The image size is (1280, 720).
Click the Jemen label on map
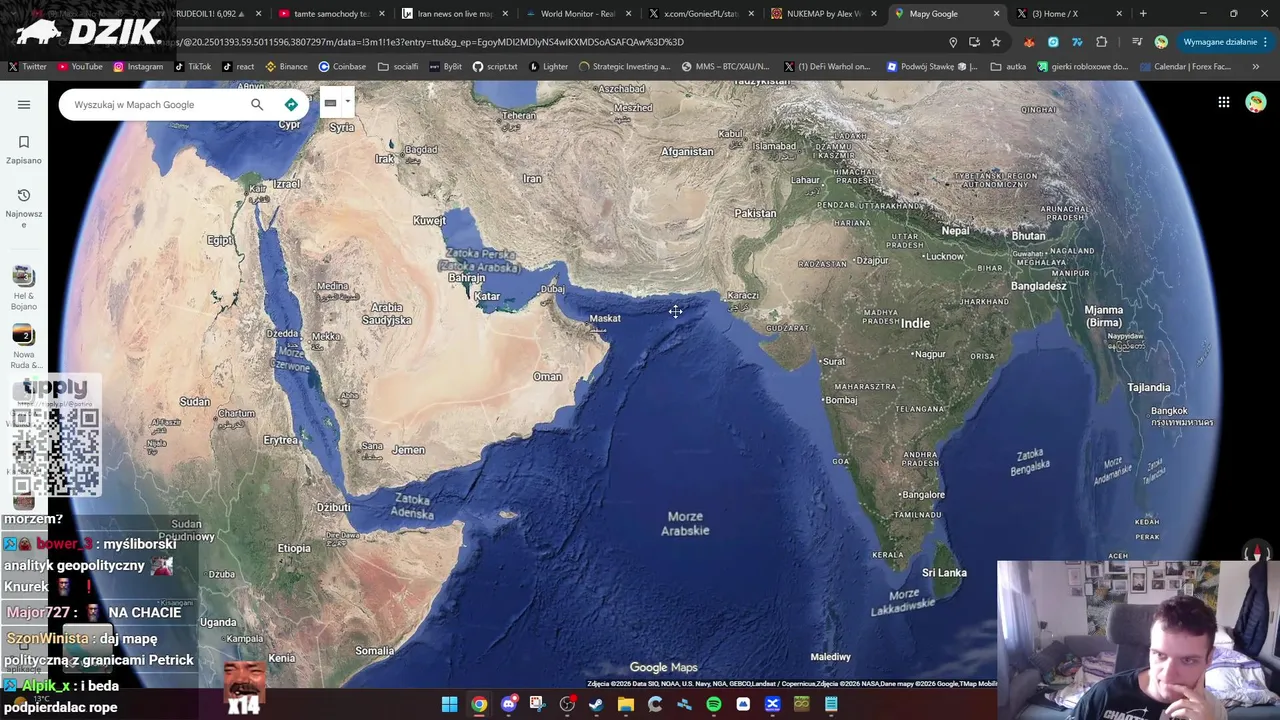point(408,450)
